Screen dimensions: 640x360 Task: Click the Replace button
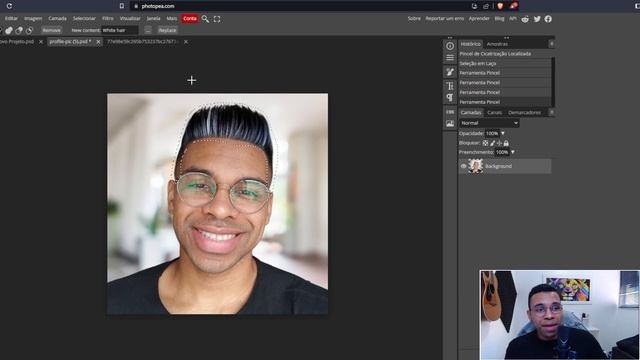(x=167, y=30)
